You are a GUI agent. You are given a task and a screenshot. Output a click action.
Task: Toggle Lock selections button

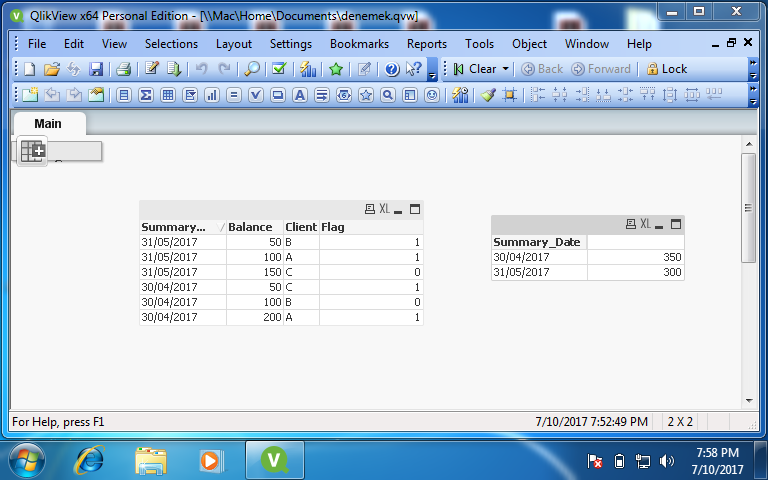[x=667, y=69]
